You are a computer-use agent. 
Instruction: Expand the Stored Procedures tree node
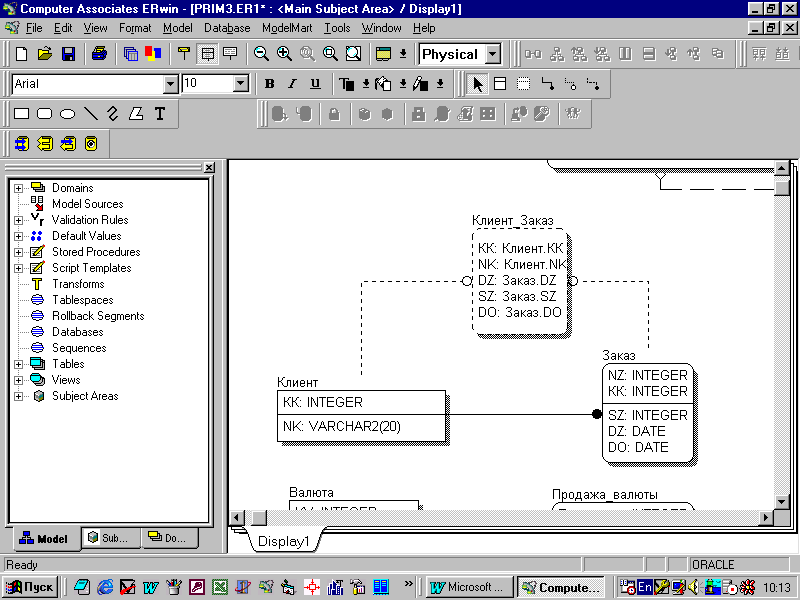[18, 252]
